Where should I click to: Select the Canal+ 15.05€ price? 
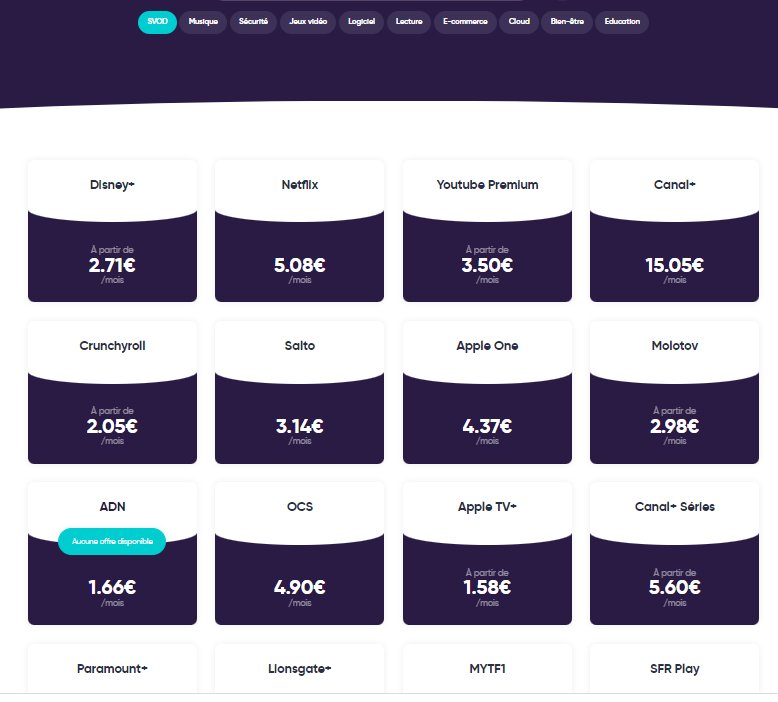[x=674, y=265]
